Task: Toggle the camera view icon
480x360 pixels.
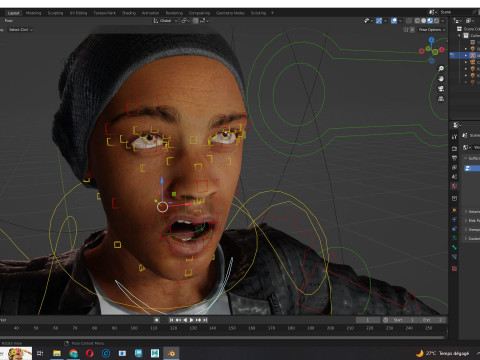Action: click(x=441, y=89)
